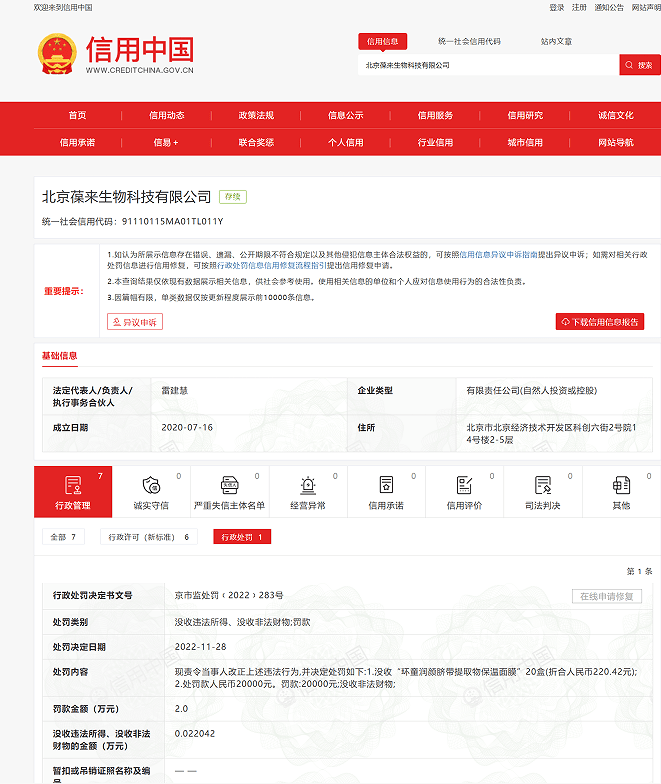Open 通知公告 top link
Image resolution: width=661 pixels, height=784 pixels.
[609, 8]
